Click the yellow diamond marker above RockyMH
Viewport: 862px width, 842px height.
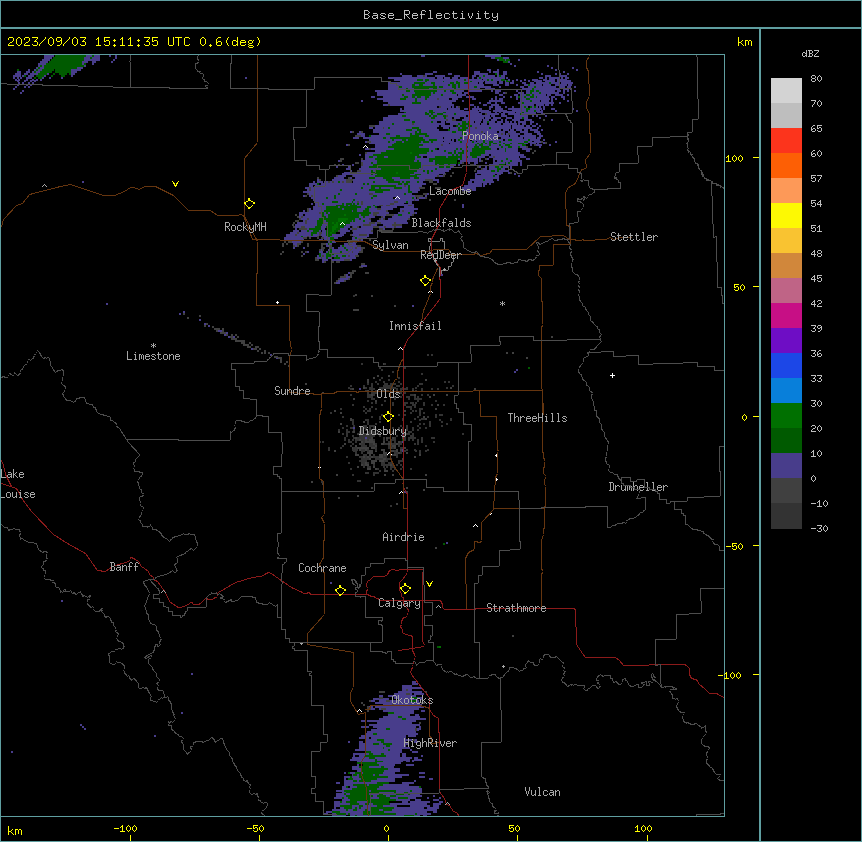click(x=249, y=204)
